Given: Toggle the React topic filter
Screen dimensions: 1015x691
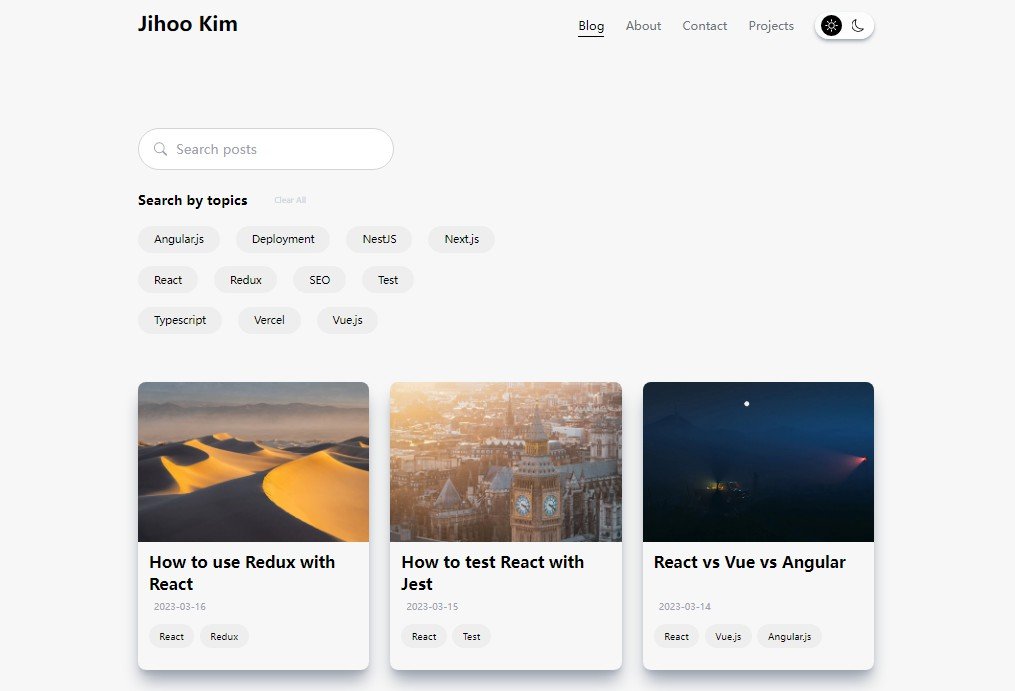Looking at the screenshot, I should [167, 280].
